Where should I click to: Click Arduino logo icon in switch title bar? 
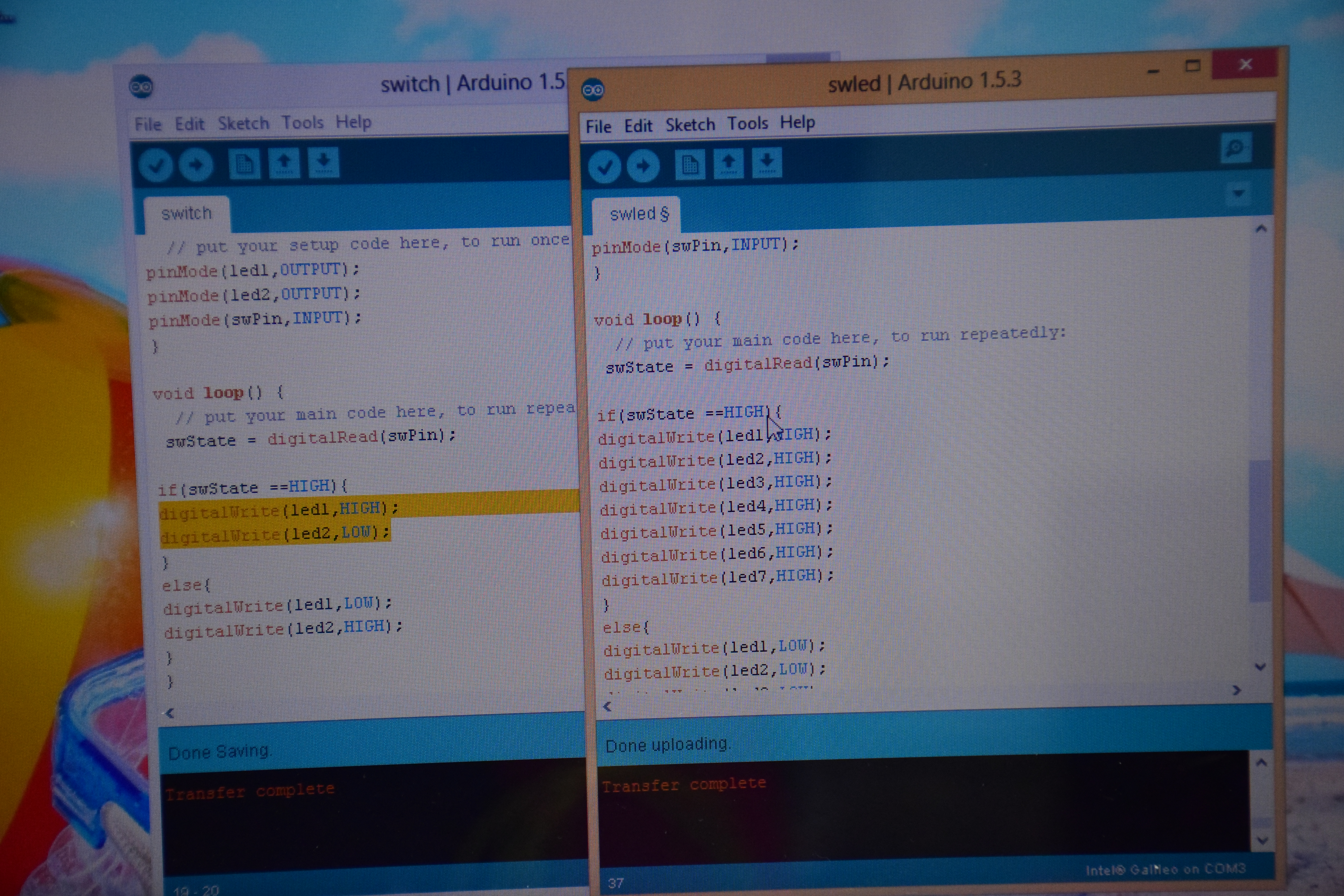tap(141, 87)
